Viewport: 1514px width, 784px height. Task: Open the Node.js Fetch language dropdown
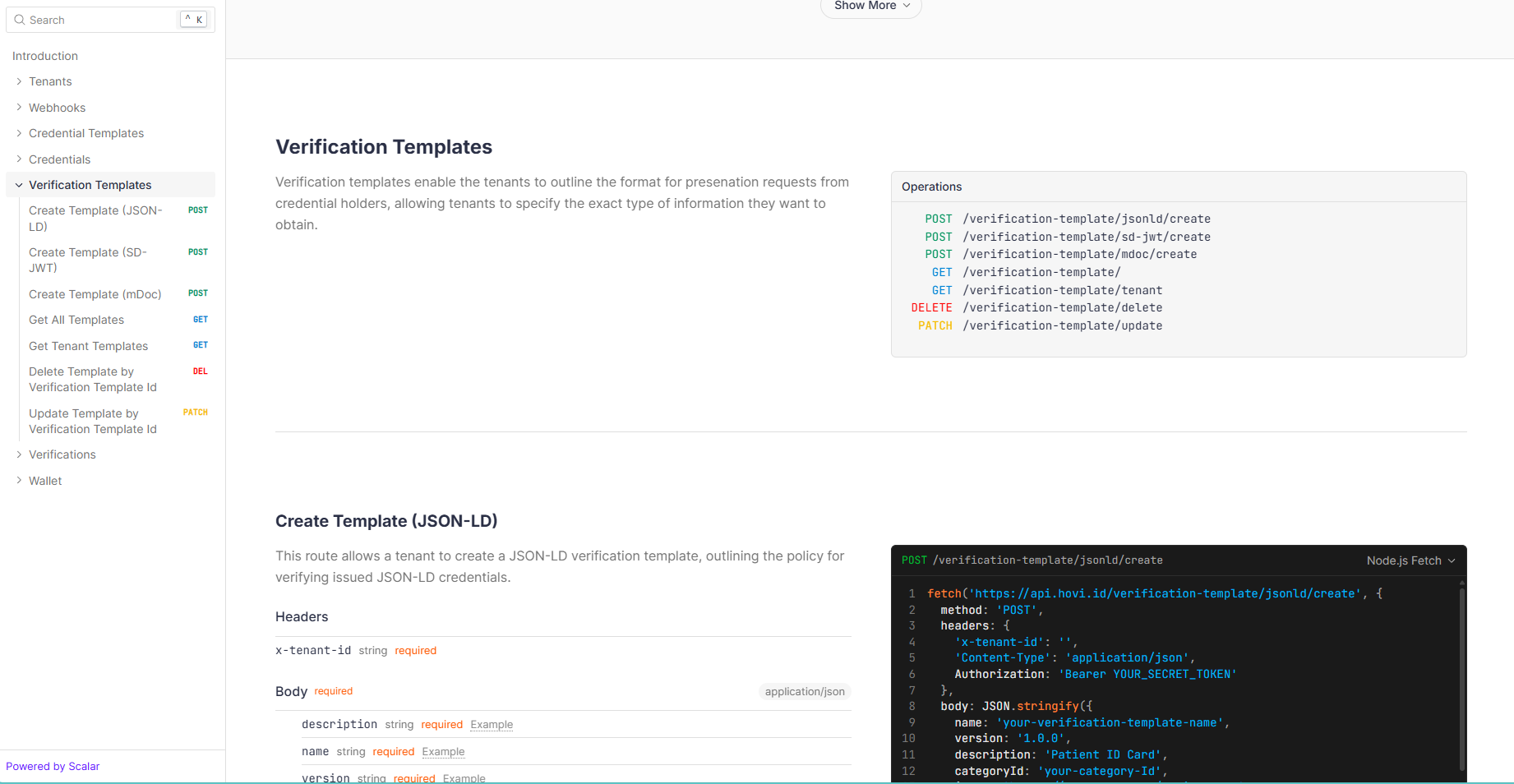point(1410,560)
